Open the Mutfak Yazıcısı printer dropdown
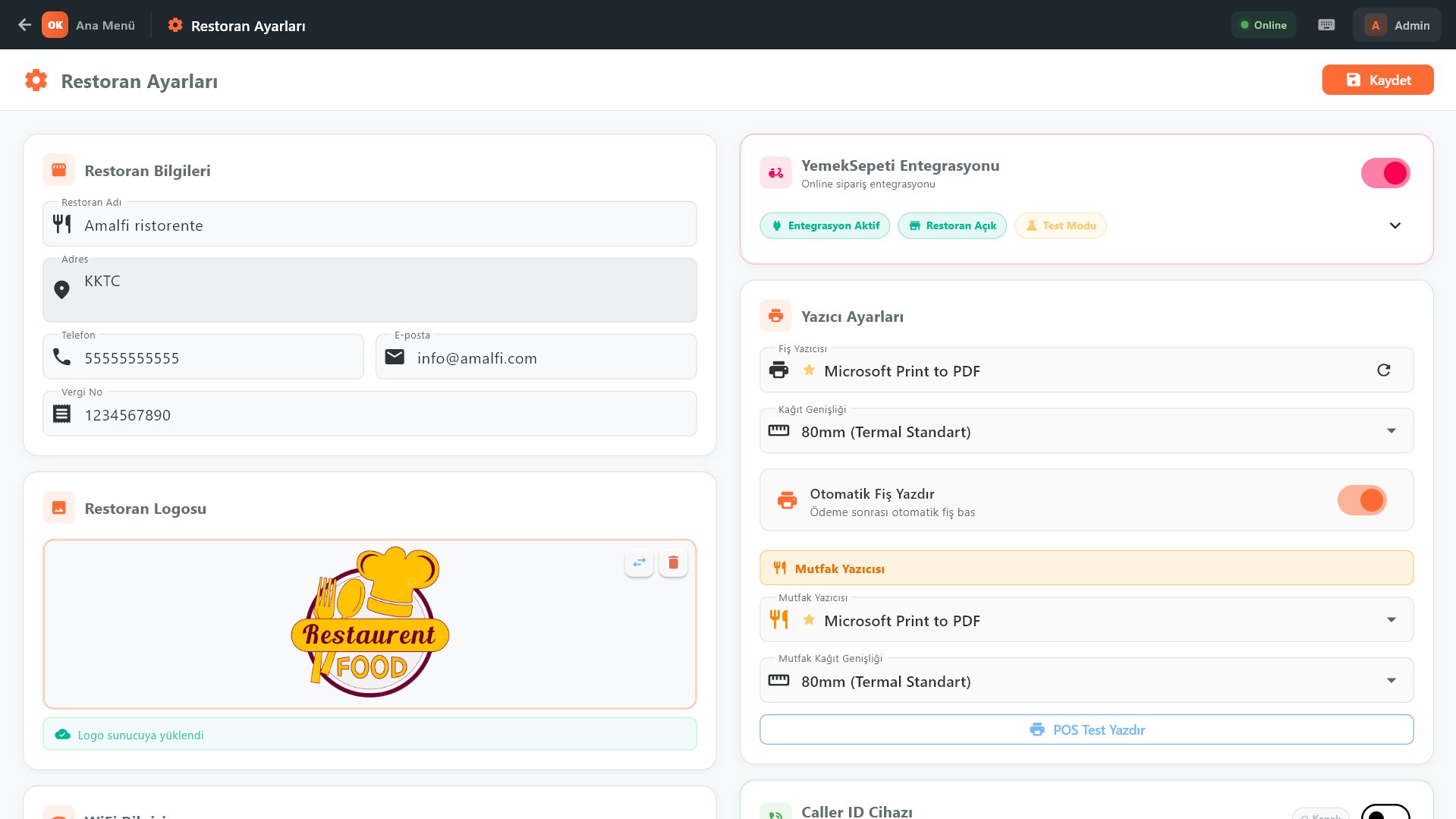Viewport: 1456px width, 819px height. [1086, 620]
